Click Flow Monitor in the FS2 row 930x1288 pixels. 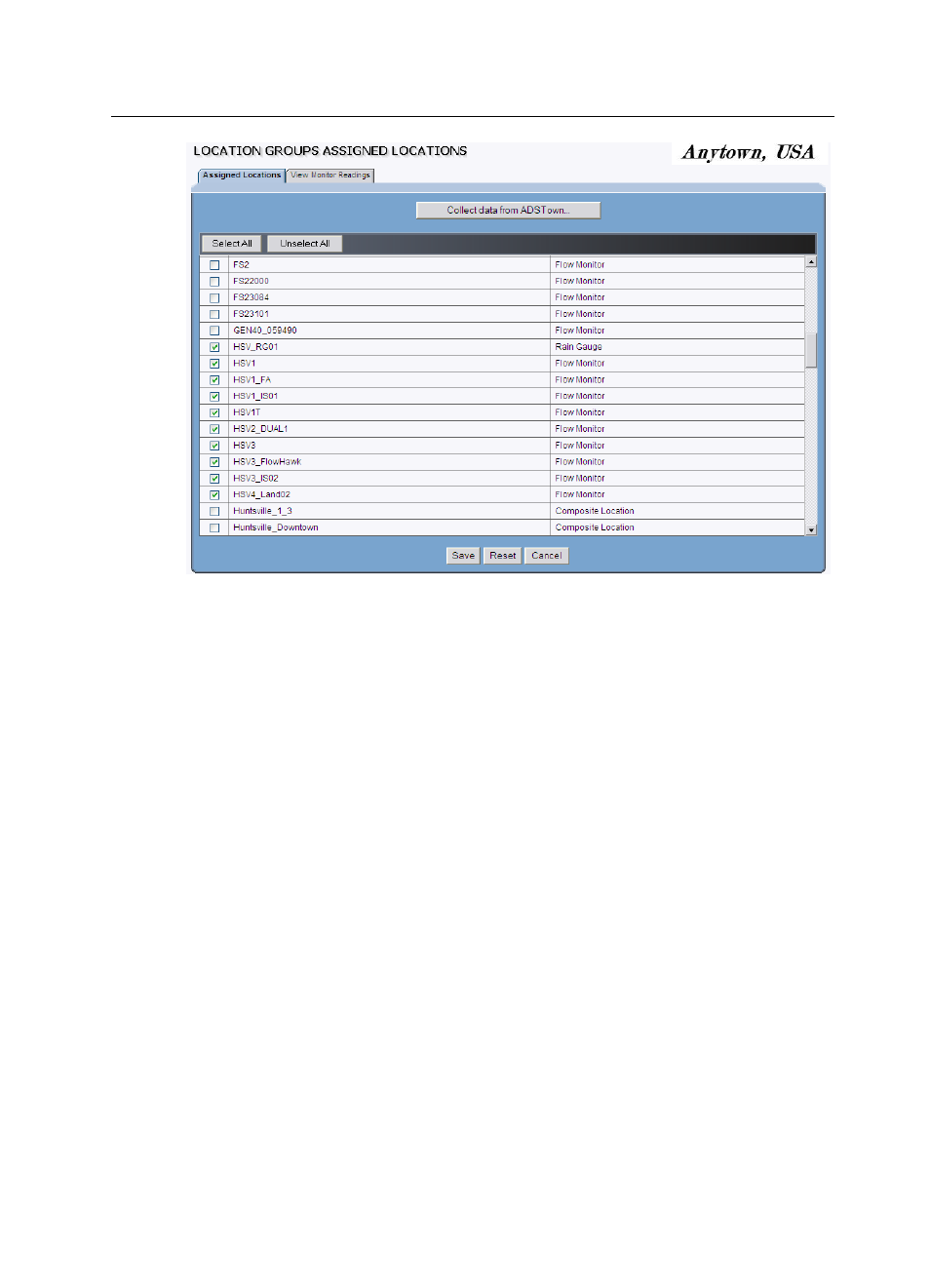580,265
